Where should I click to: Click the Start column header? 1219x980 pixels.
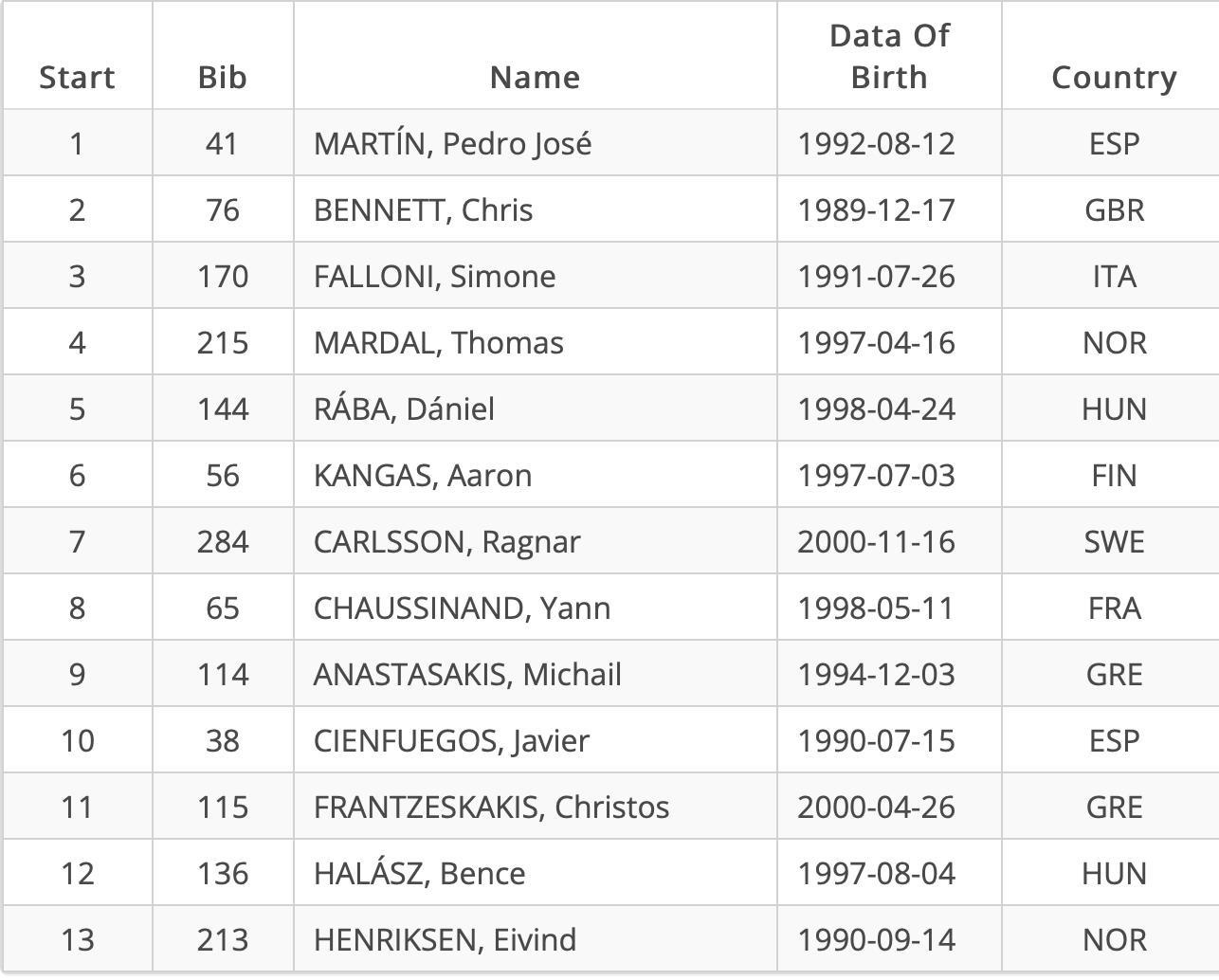click(77, 77)
